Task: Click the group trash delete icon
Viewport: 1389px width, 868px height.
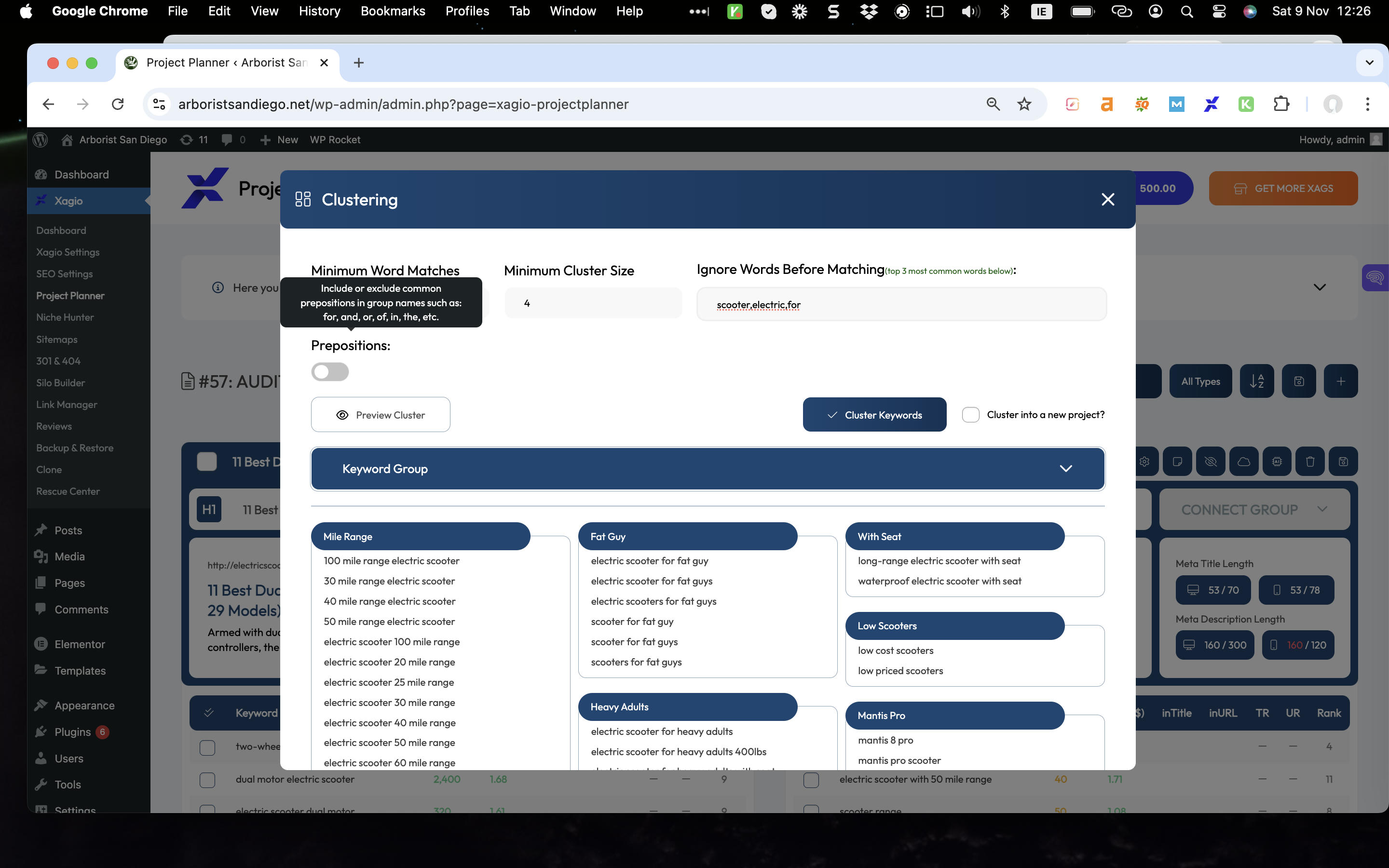Action: 1310,461
